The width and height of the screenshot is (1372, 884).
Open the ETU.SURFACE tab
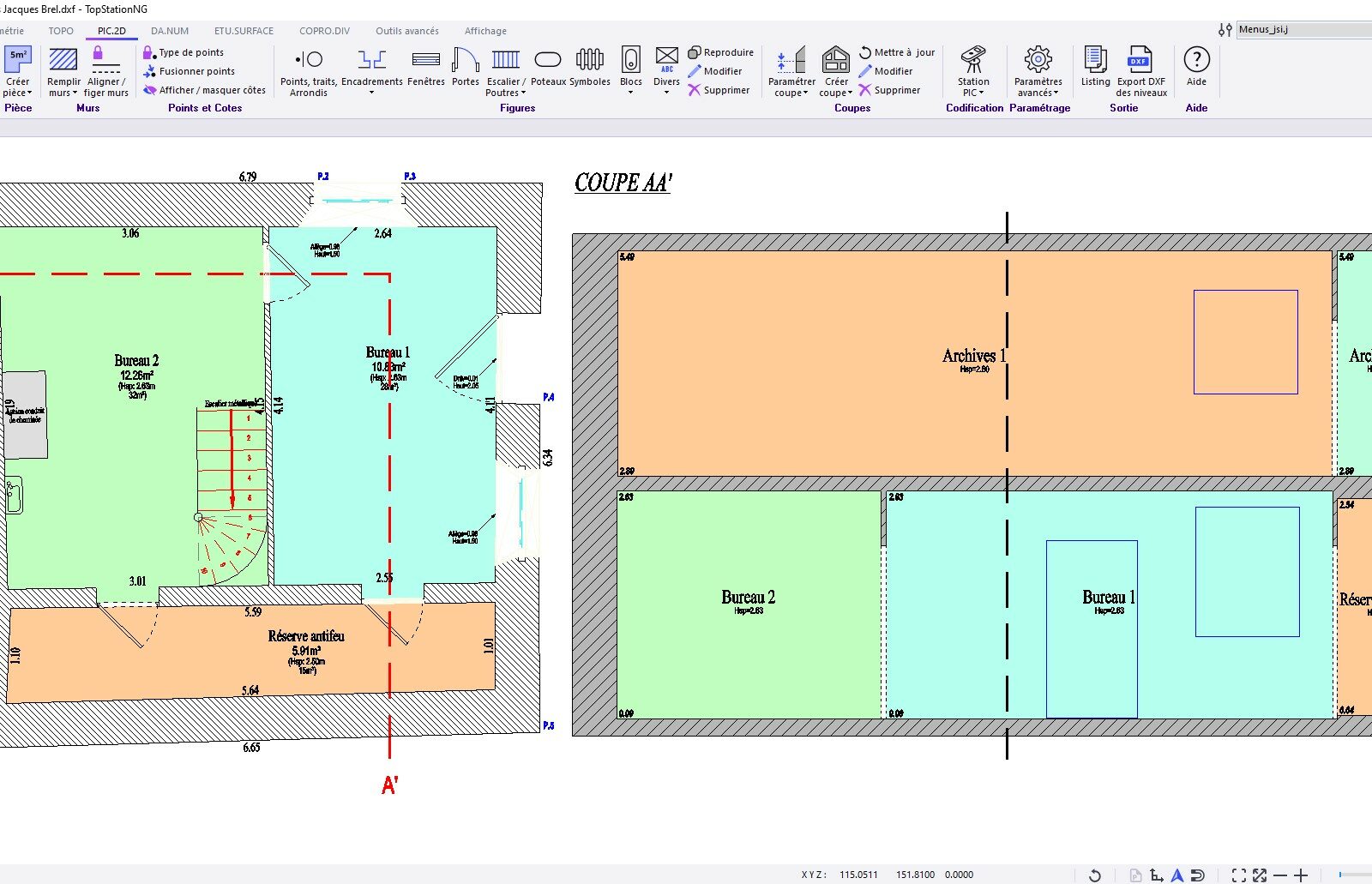[x=244, y=31]
